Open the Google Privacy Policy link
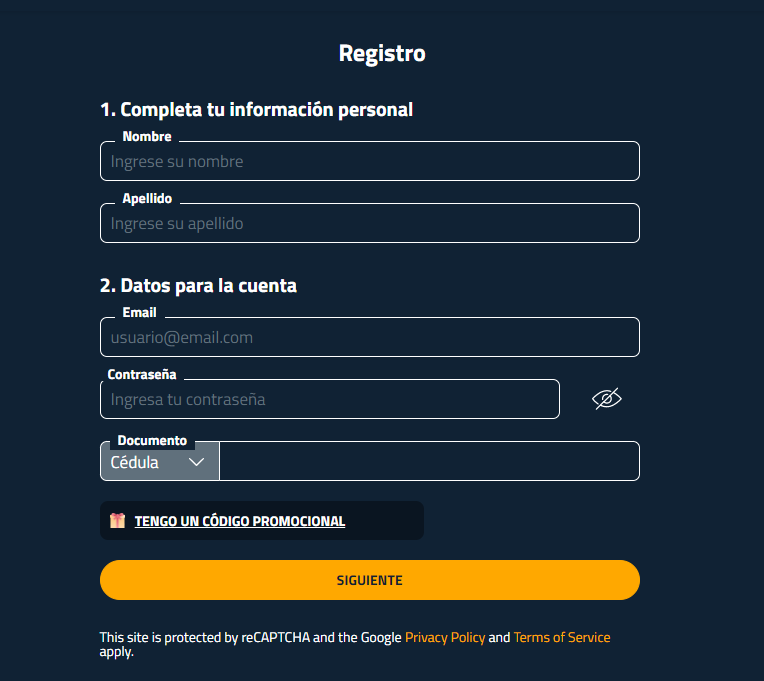This screenshot has height=681, width=764. [x=445, y=637]
